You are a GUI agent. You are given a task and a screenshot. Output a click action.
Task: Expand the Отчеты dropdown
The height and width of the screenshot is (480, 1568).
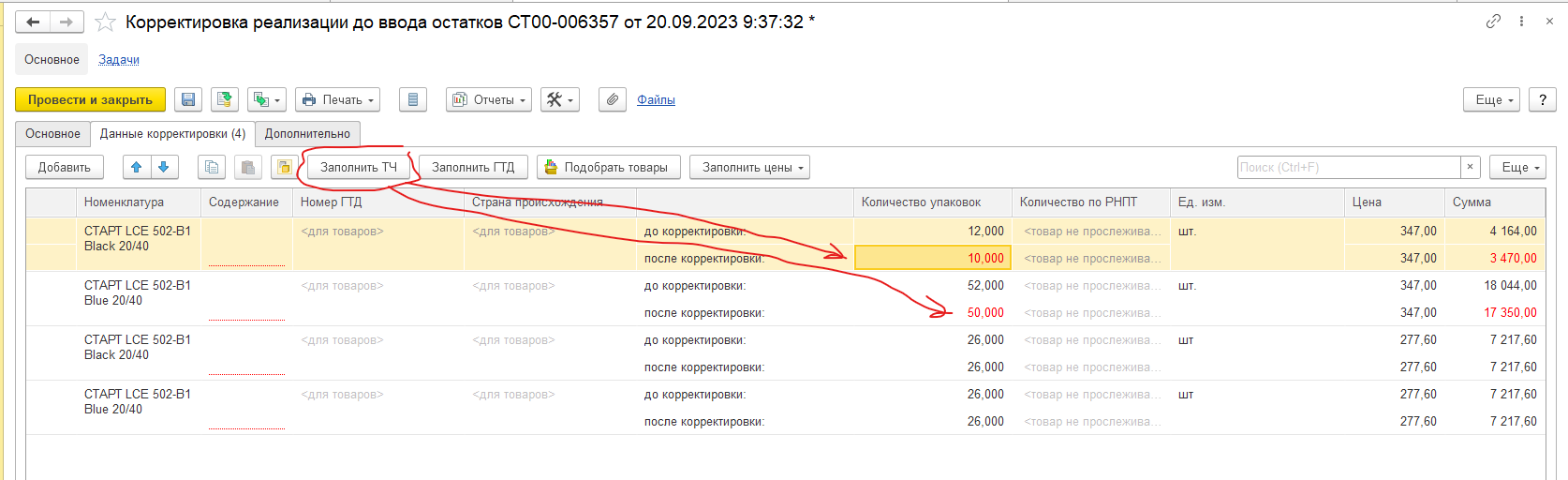click(489, 99)
